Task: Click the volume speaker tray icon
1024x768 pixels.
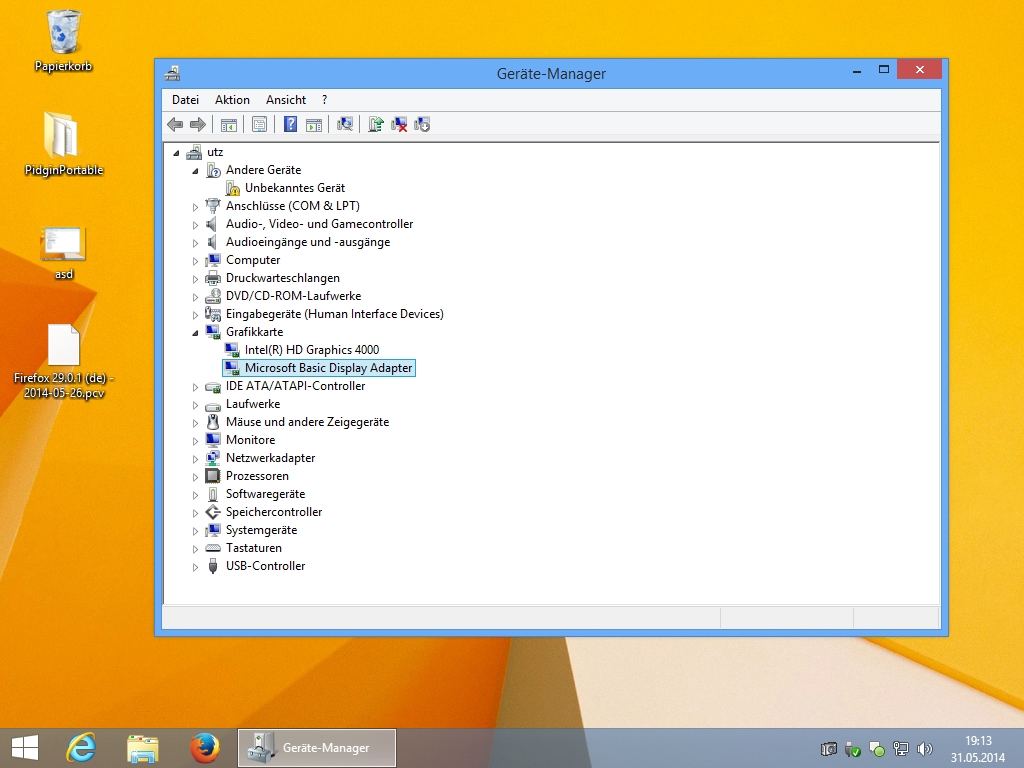Action: point(925,749)
